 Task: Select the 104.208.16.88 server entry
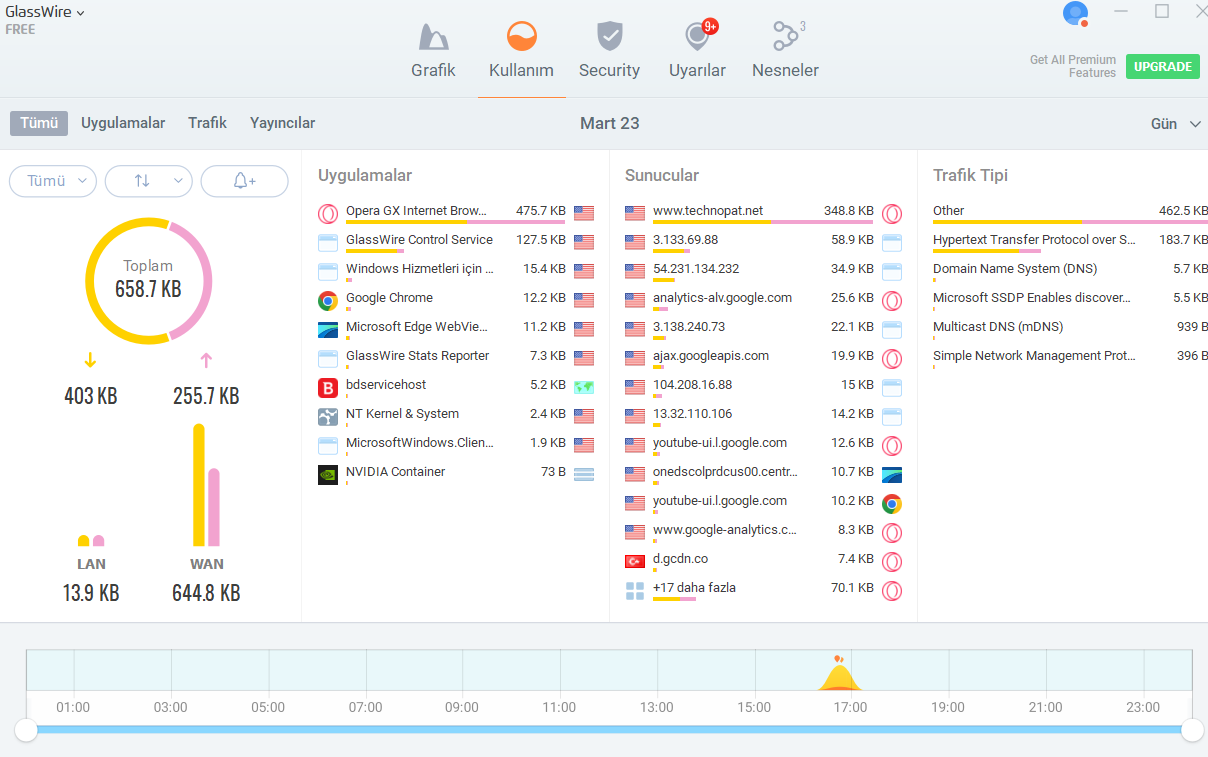click(x=763, y=386)
